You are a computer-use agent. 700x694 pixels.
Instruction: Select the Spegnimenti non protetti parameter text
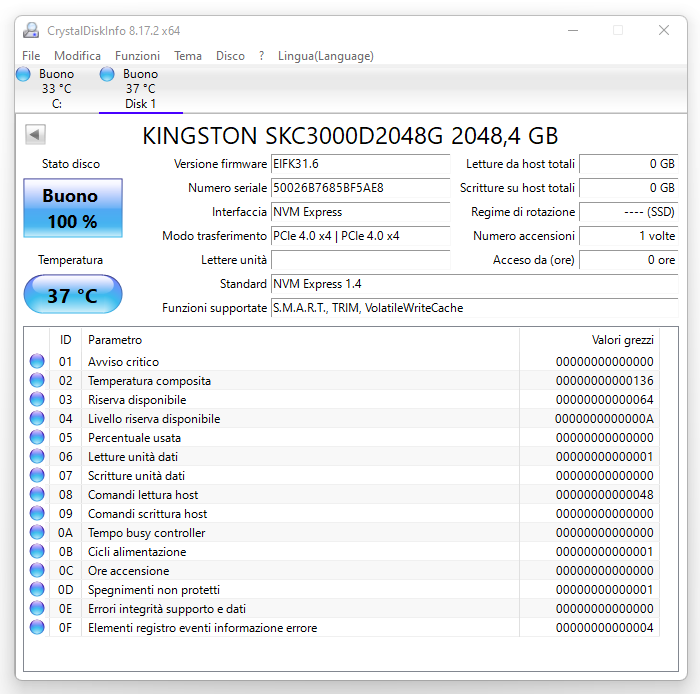(x=154, y=590)
